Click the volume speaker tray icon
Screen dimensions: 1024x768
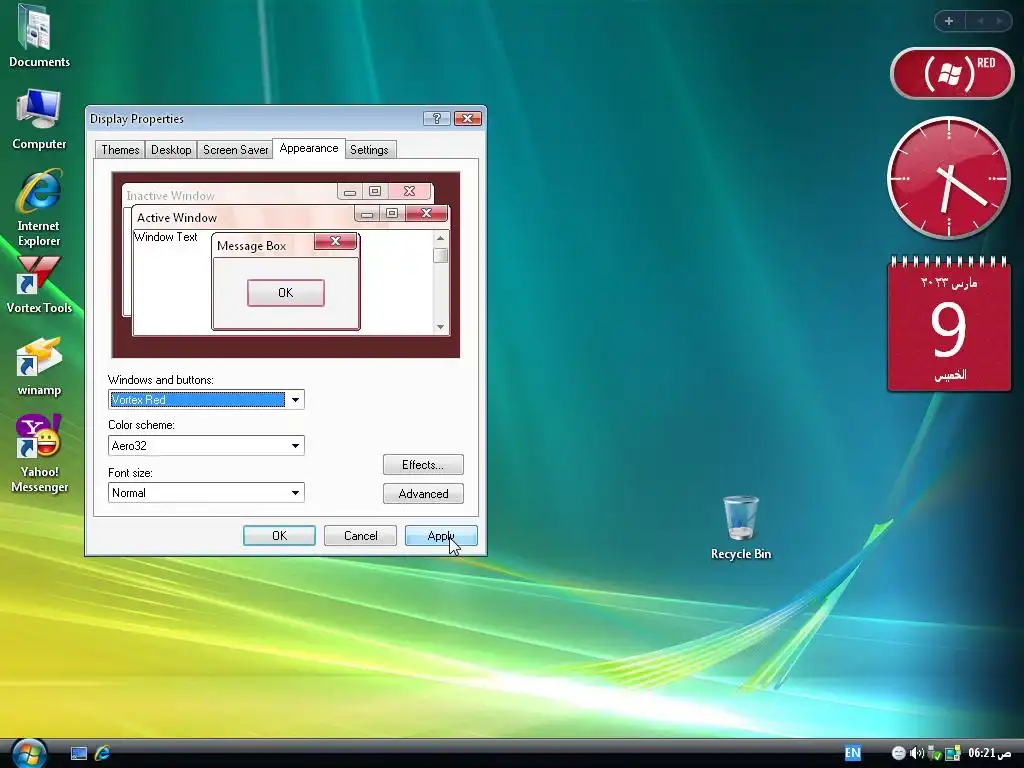coord(917,753)
